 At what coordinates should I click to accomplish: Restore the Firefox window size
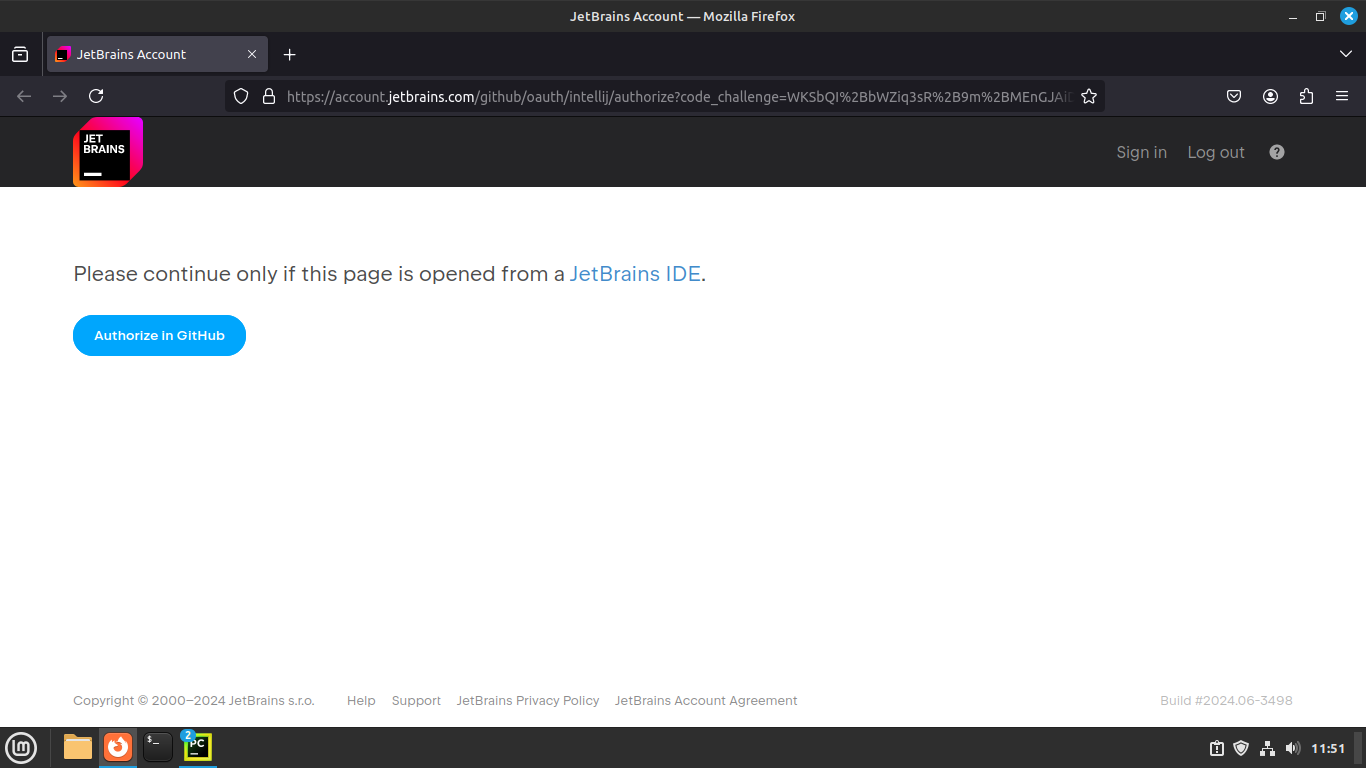tap(1320, 16)
